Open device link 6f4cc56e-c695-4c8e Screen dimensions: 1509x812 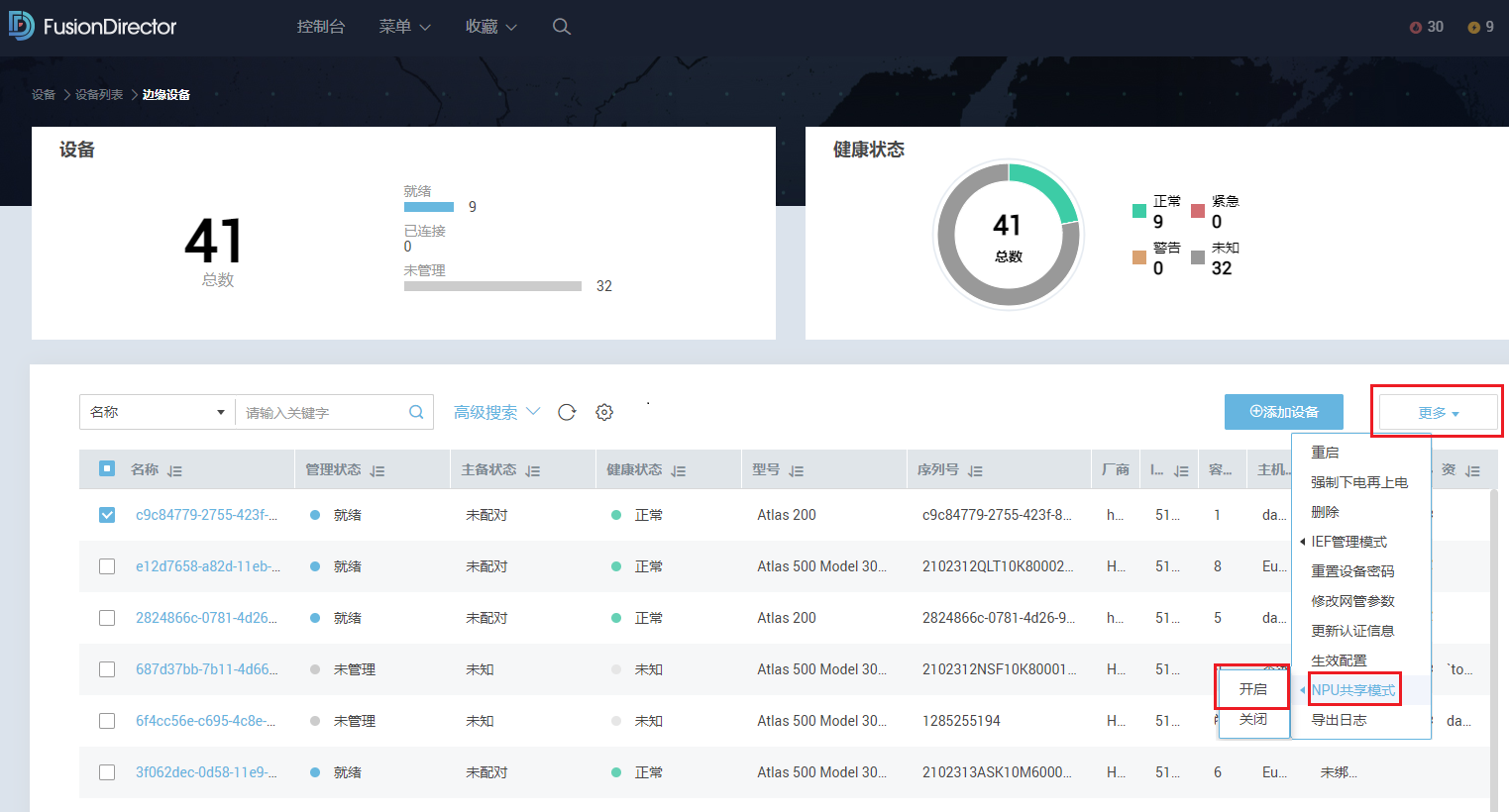(205, 721)
